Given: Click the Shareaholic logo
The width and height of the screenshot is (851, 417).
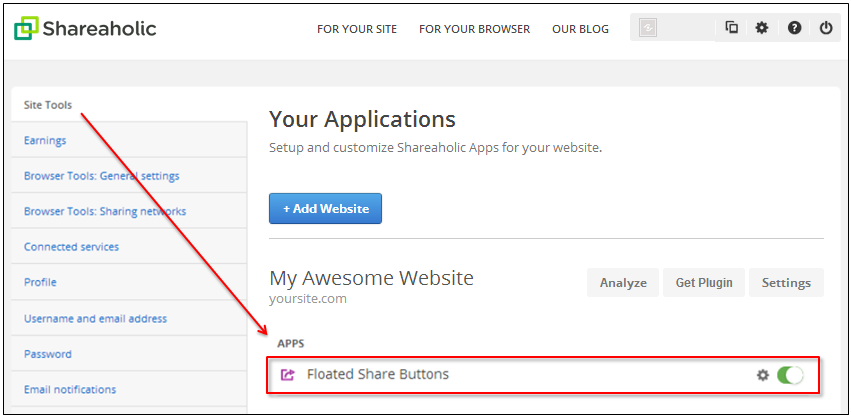Looking at the screenshot, I should 85,28.
